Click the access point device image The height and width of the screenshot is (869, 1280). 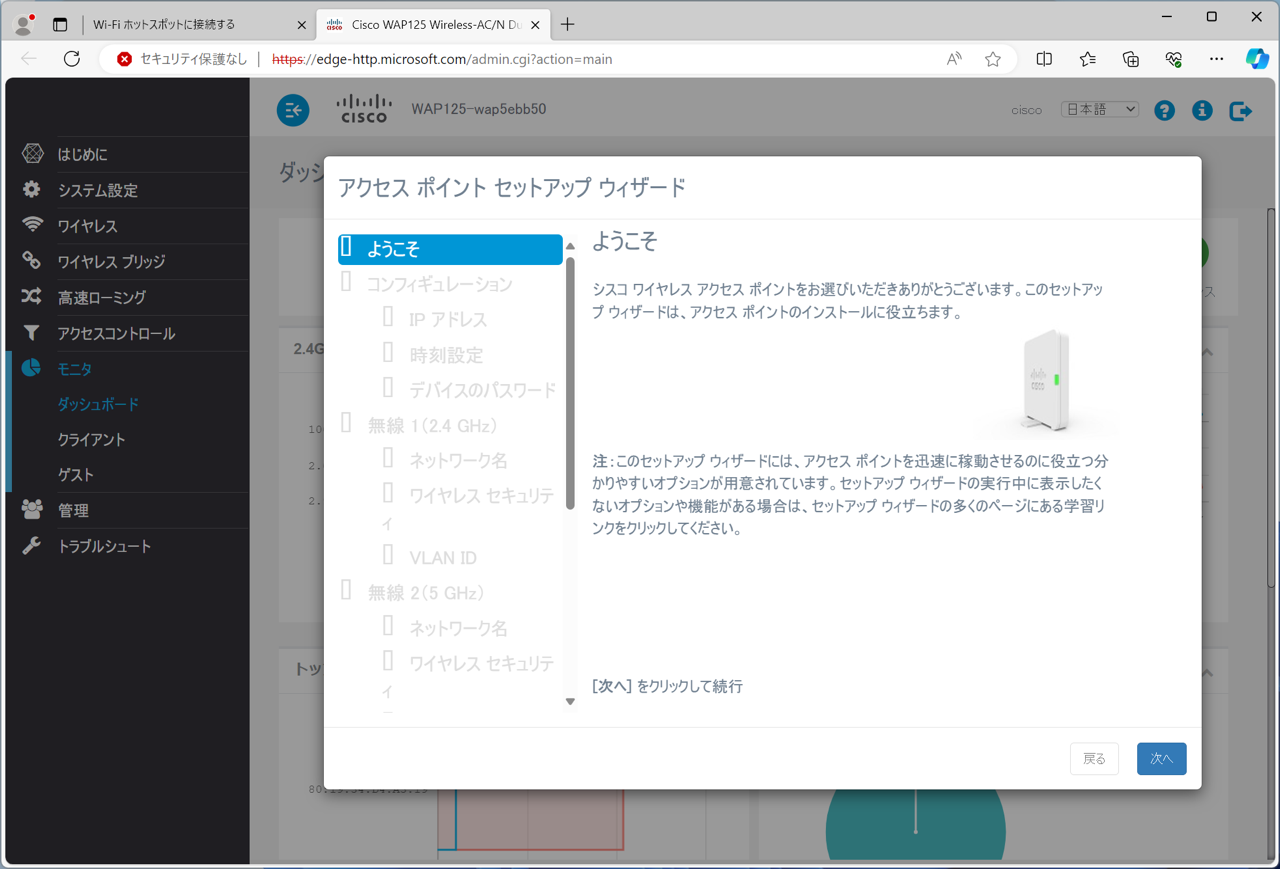pos(1046,382)
